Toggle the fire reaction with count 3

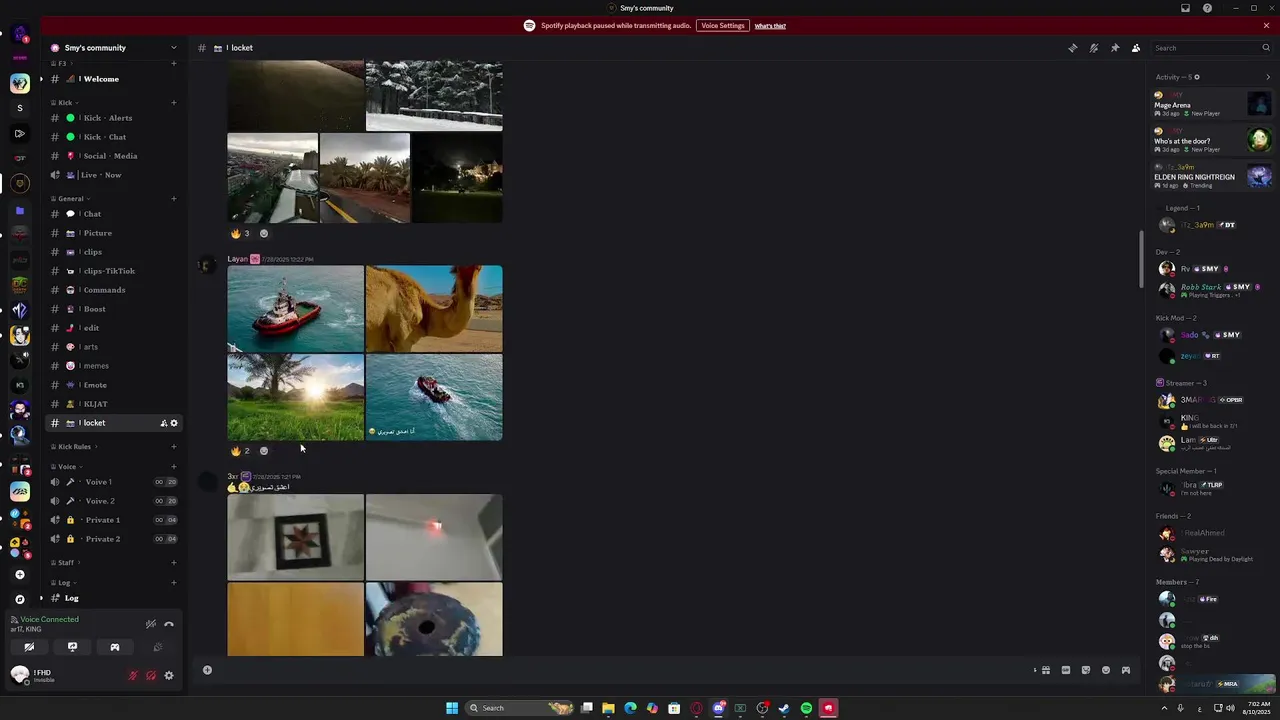click(240, 234)
